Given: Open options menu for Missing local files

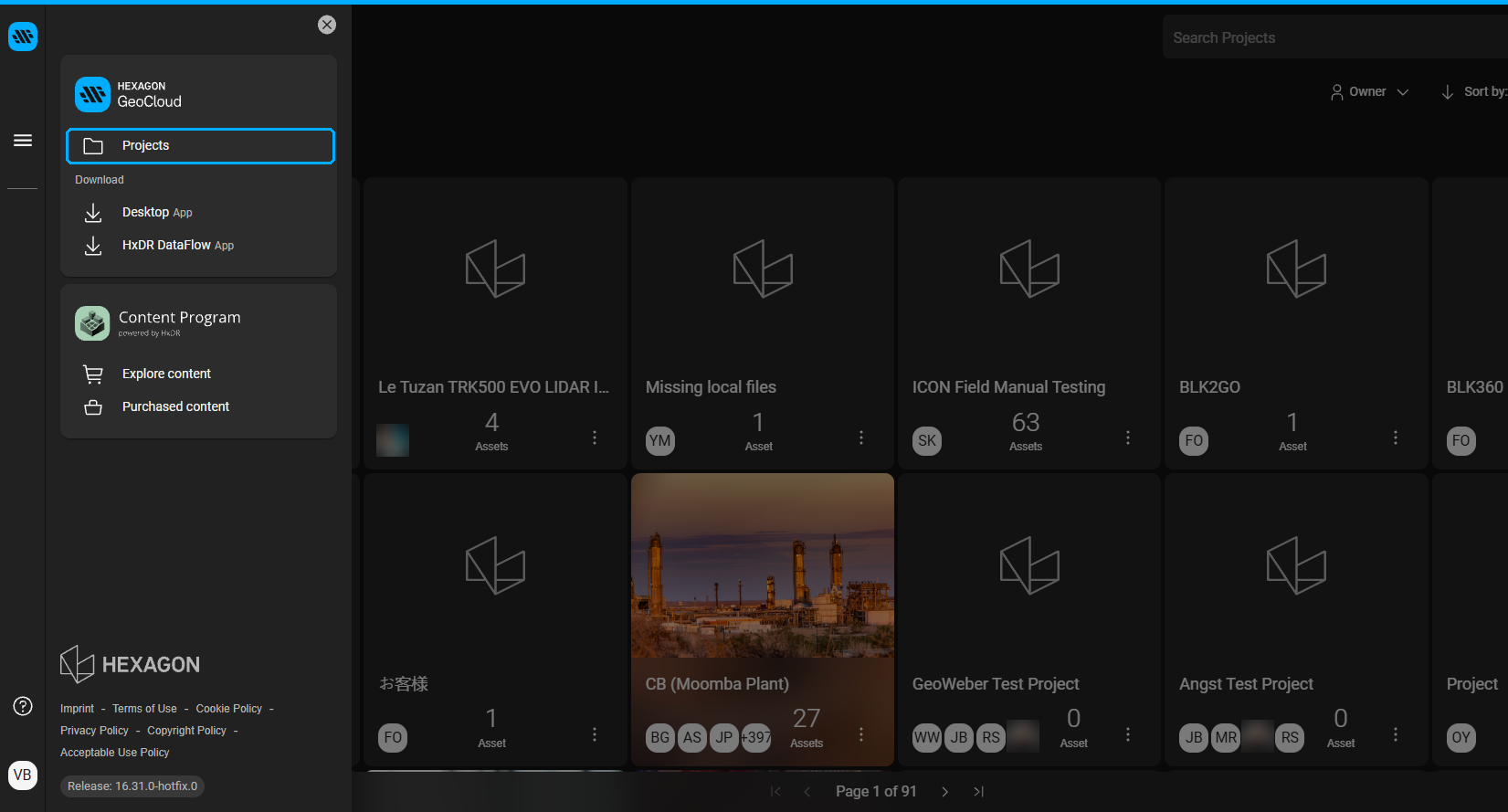Looking at the screenshot, I should (861, 438).
